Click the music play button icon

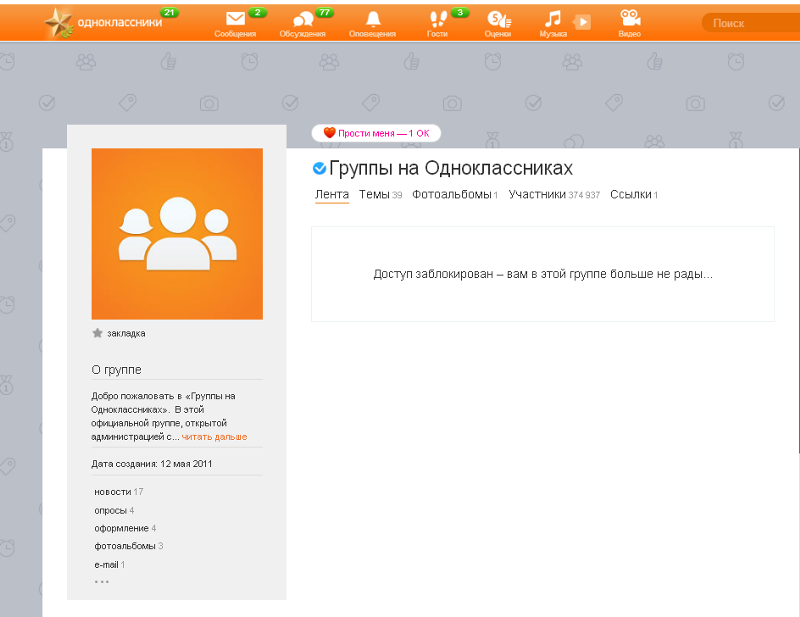coord(582,22)
